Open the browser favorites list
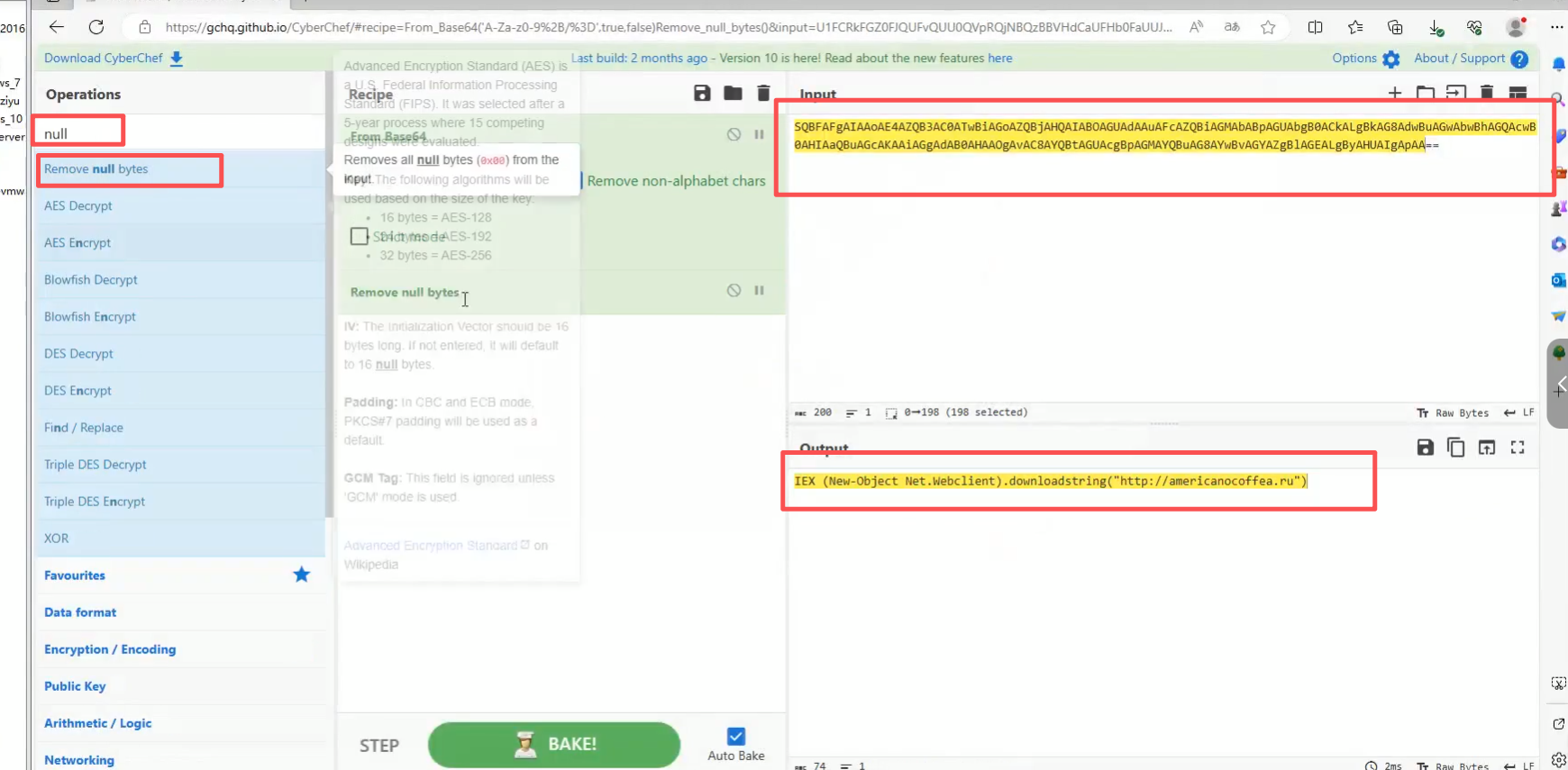 click(1355, 27)
